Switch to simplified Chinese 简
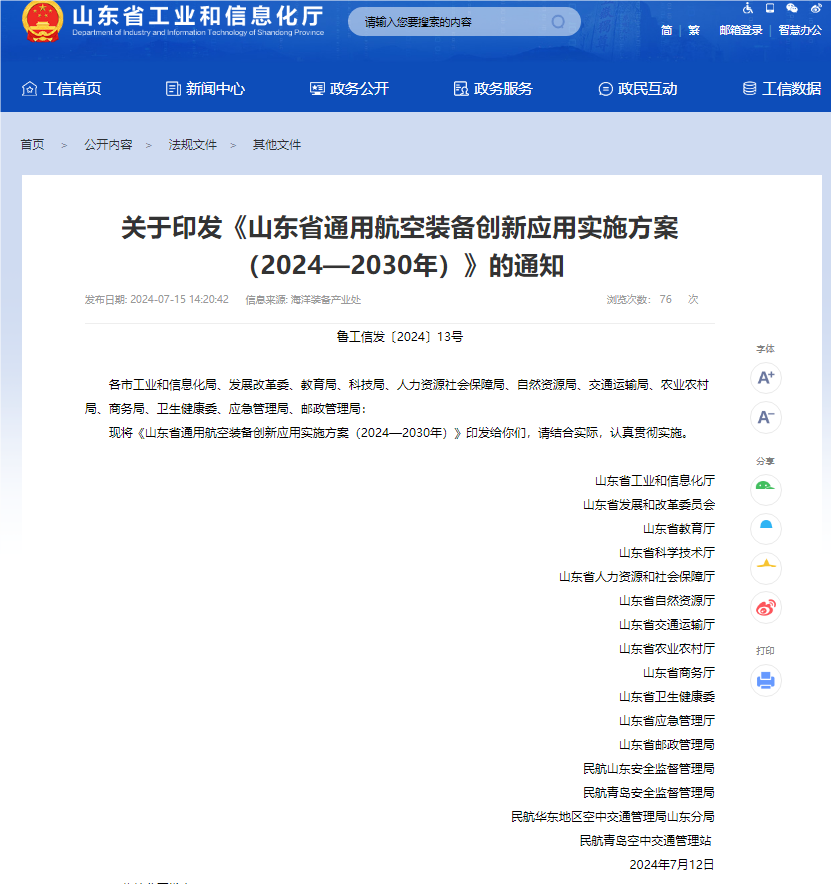This screenshot has width=831, height=884. pyautogui.click(x=666, y=30)
